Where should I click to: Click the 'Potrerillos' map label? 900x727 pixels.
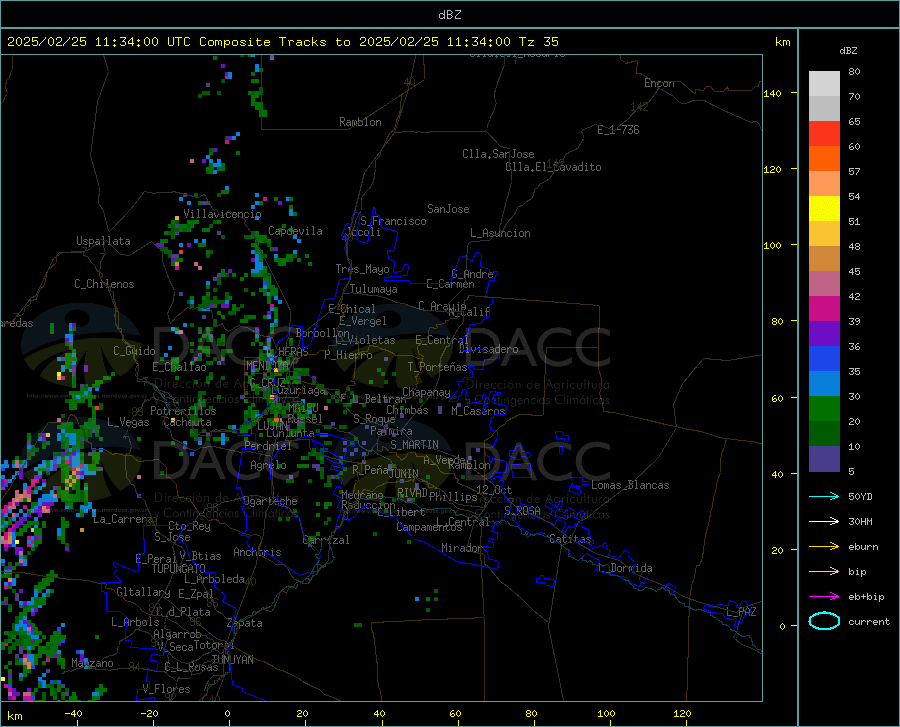(x=183, y=411)
